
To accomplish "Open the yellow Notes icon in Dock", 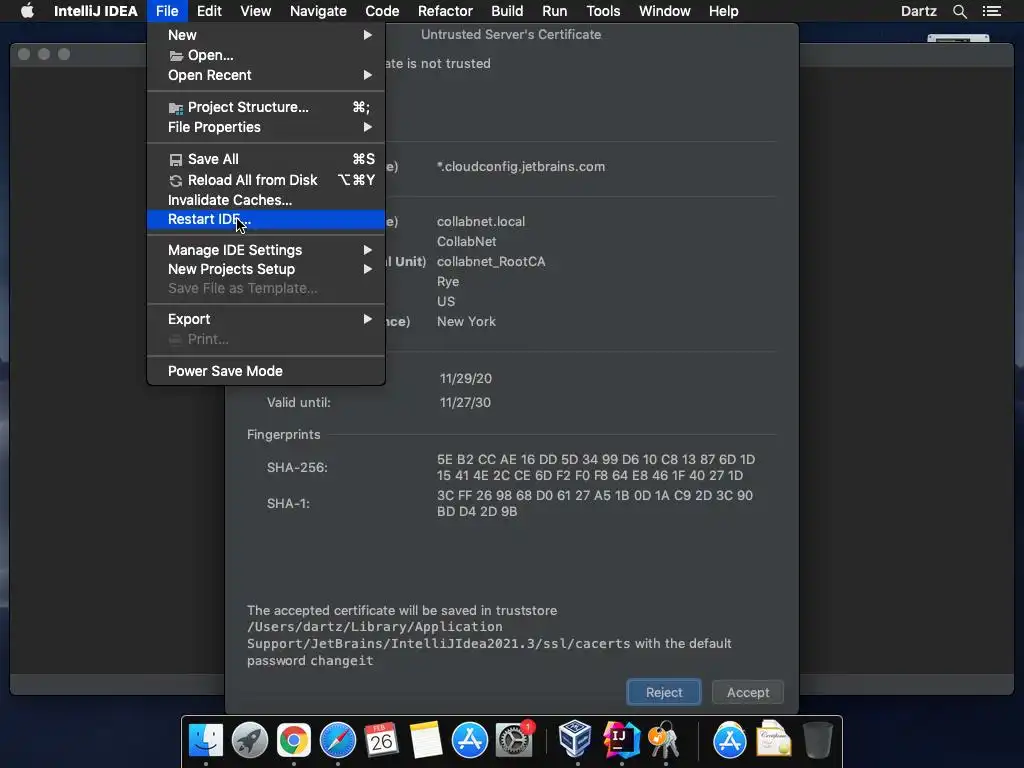I will (x=426, y=741).
